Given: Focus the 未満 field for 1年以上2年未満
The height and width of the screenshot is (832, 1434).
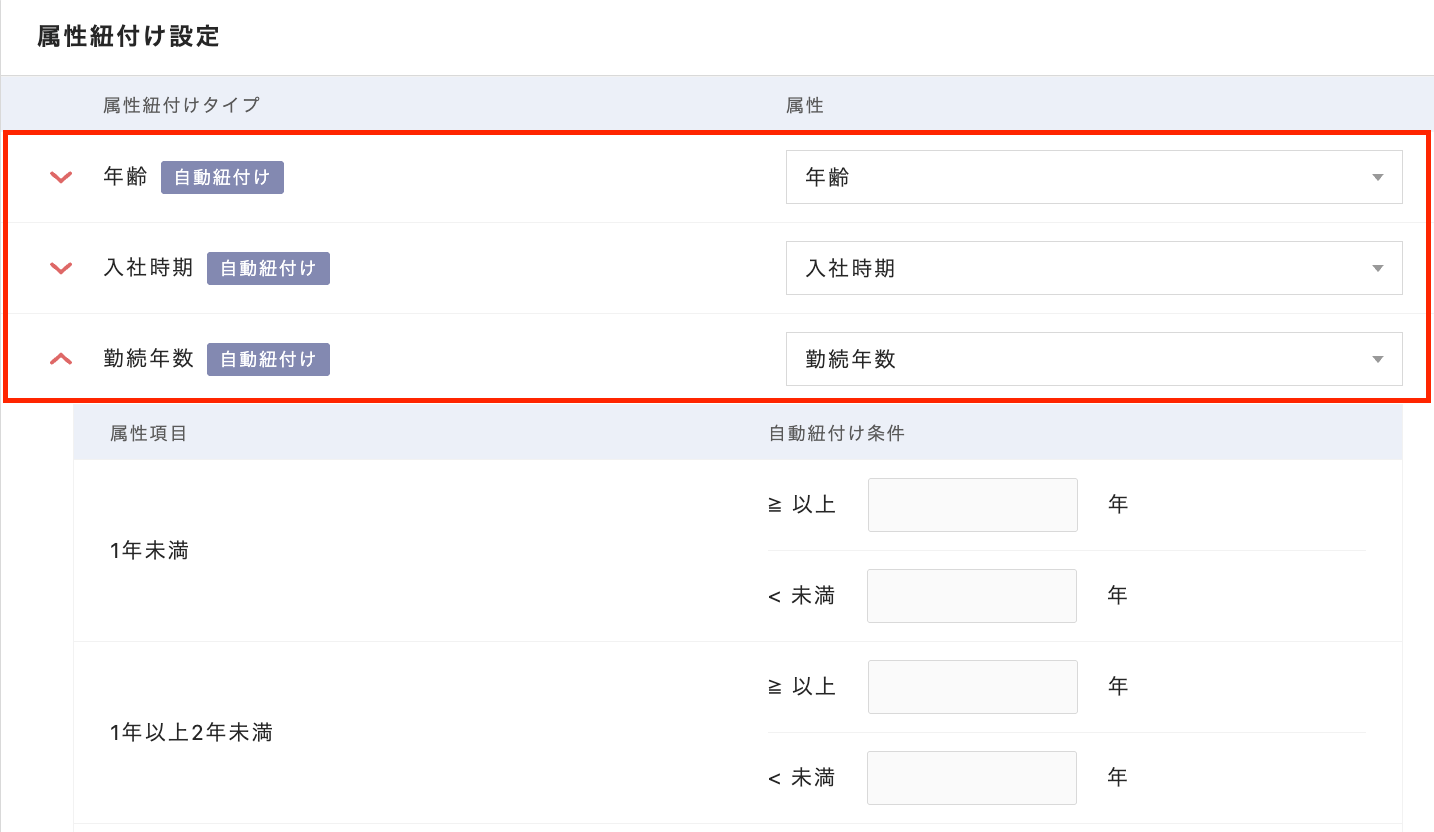Looking at the screenshot, I should pyautogui.click(x=972, y=778).
